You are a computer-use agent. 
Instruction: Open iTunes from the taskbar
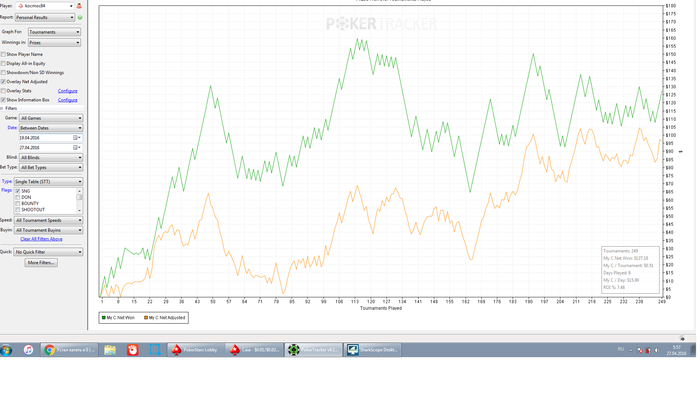[x=28, y=350]
